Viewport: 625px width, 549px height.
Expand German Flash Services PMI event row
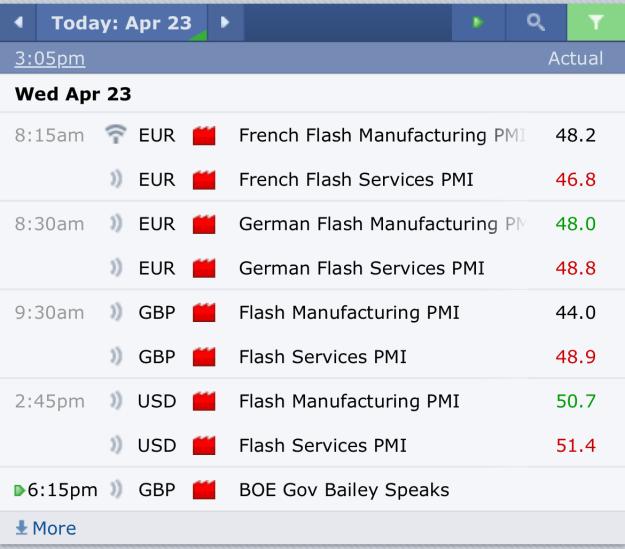tap(312, 268)
